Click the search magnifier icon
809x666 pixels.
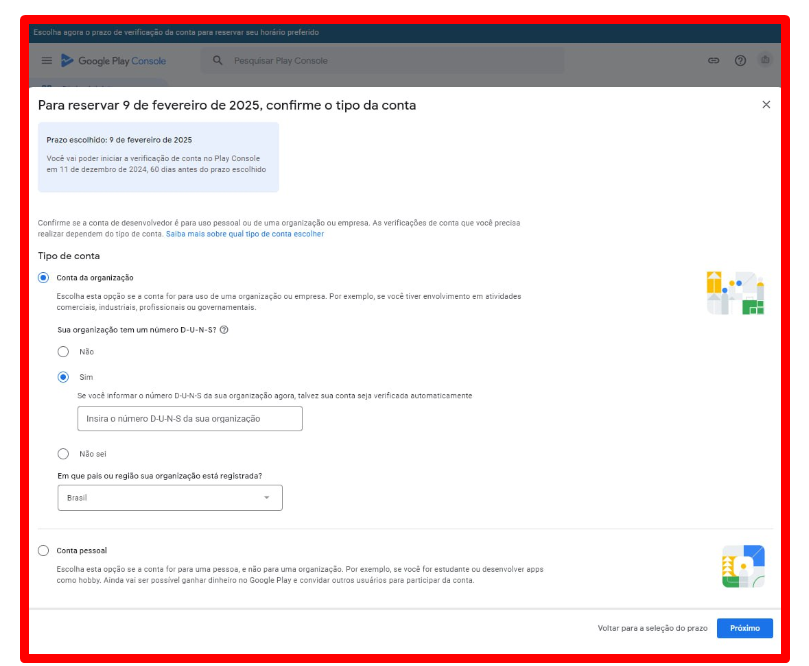click(x=218, y=61)
